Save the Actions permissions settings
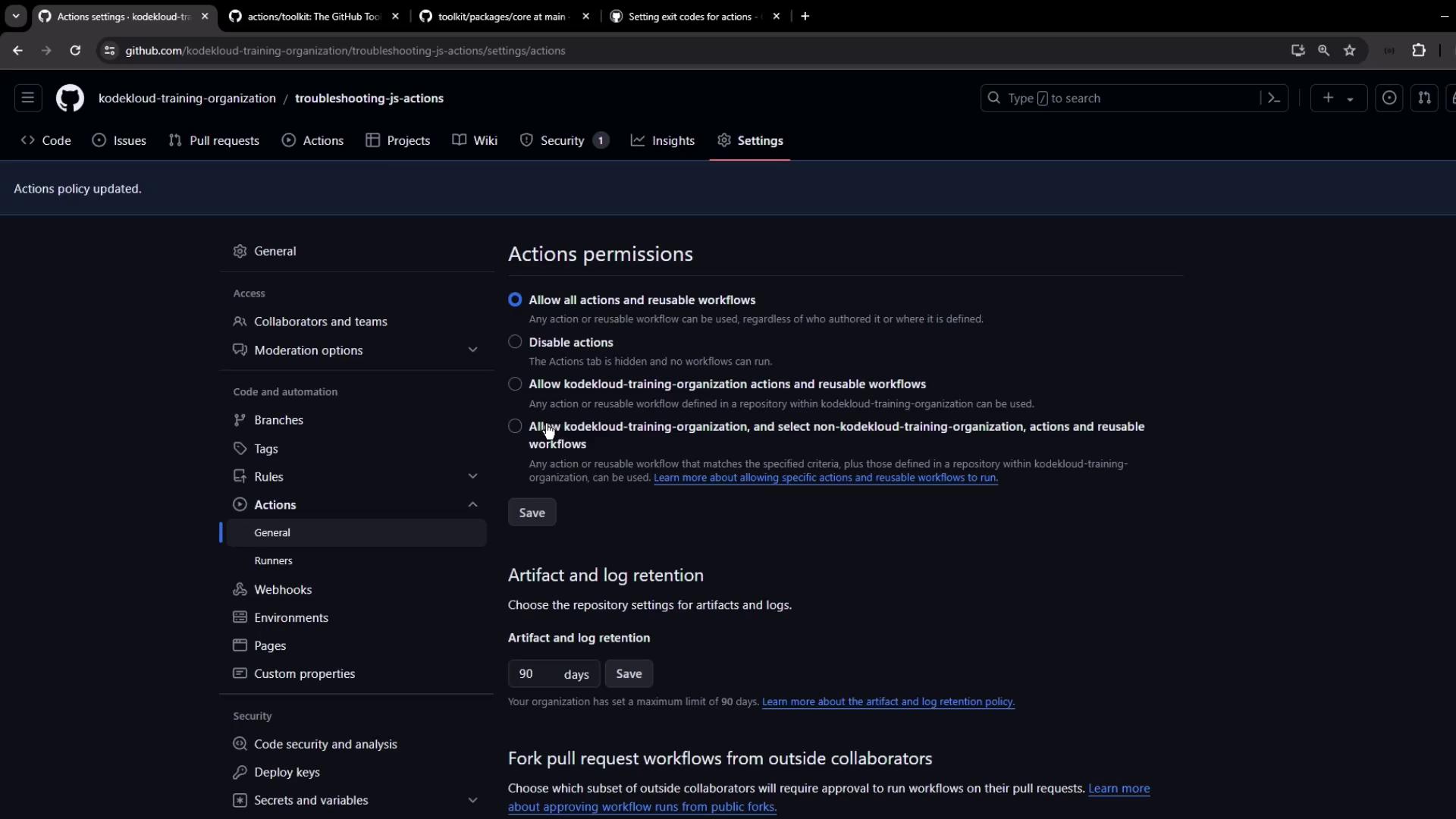Viewport: 1456px width, 819px height. click(x=532, y=513)
